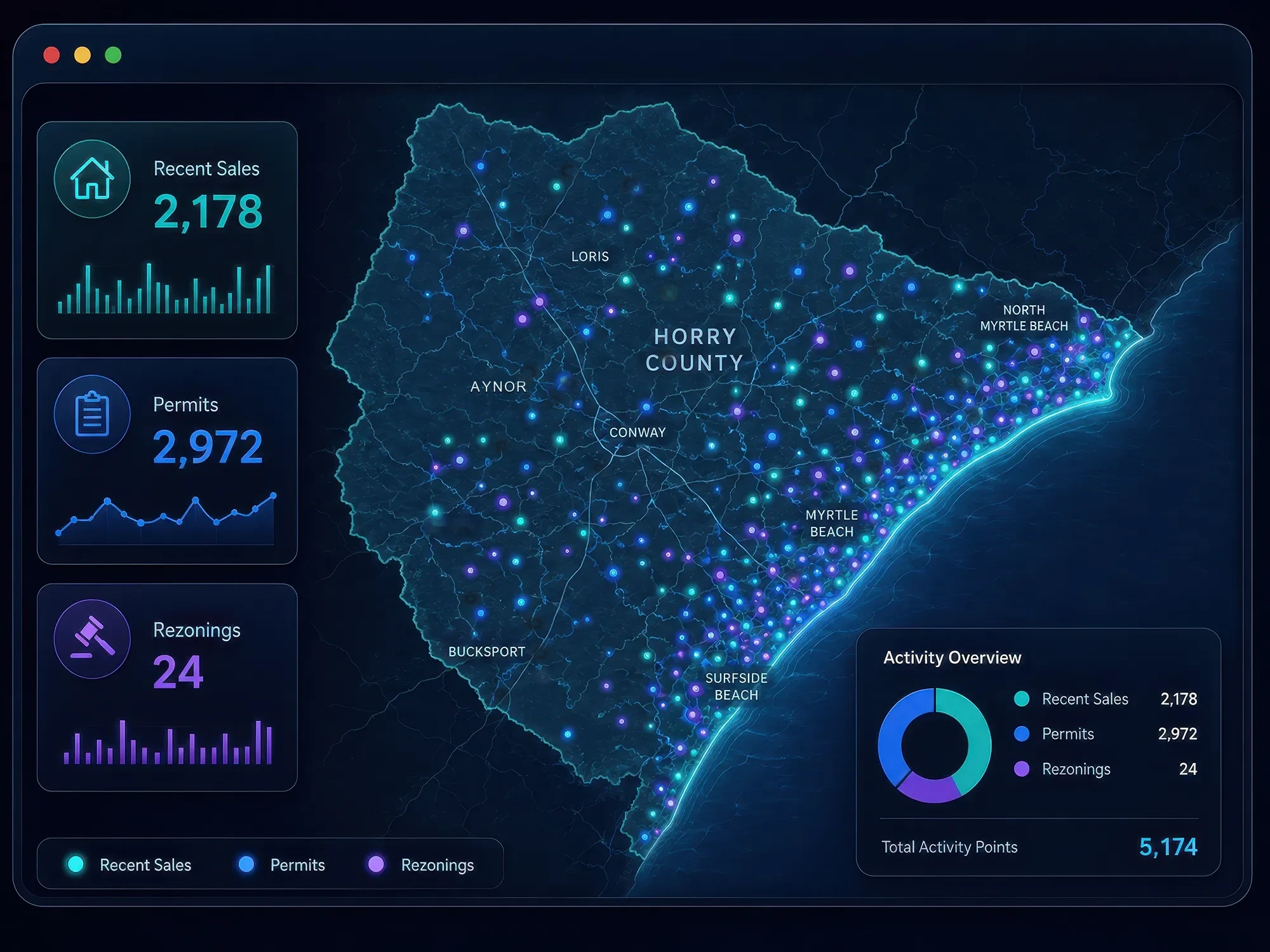Click the Rezonings card title
The width and height of the screenshot is (1270, 952).
[197, 630]
